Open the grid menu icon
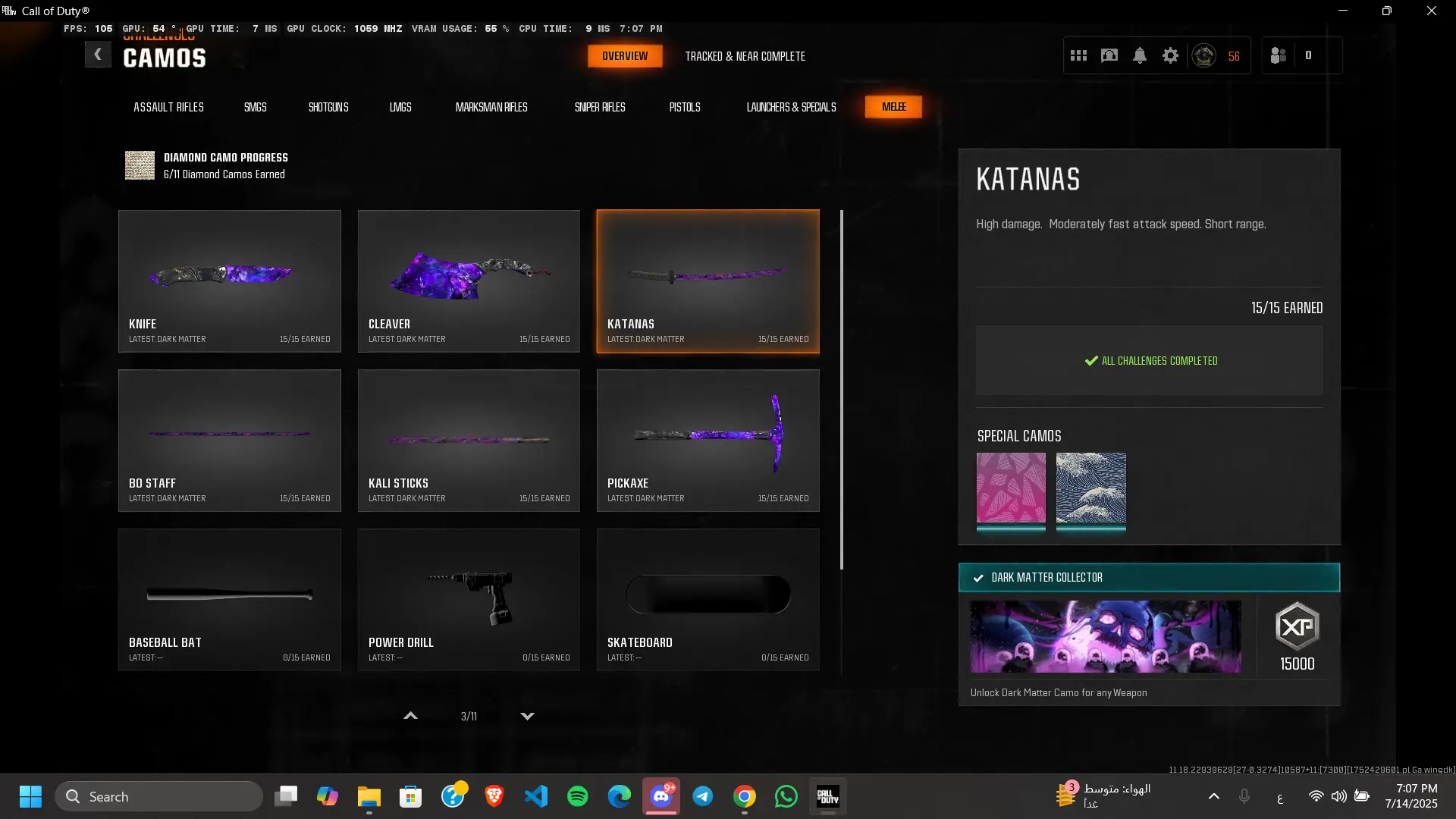1456x819 pixels. click(1078, 55)
